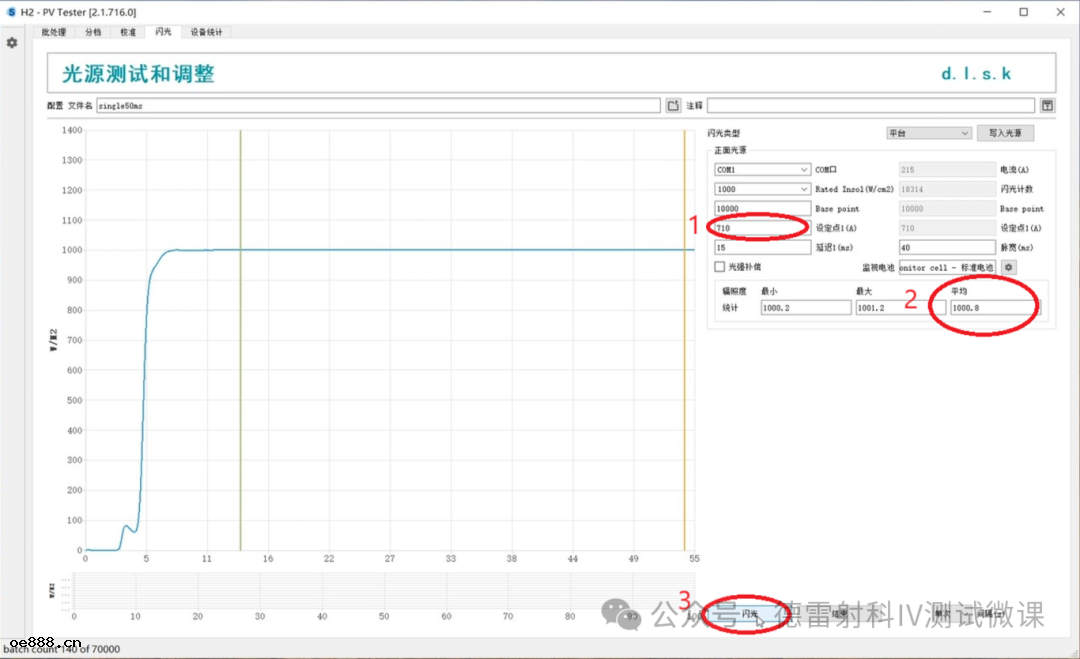Click the open config file icon
The image size is (1080, 659).
673,105
